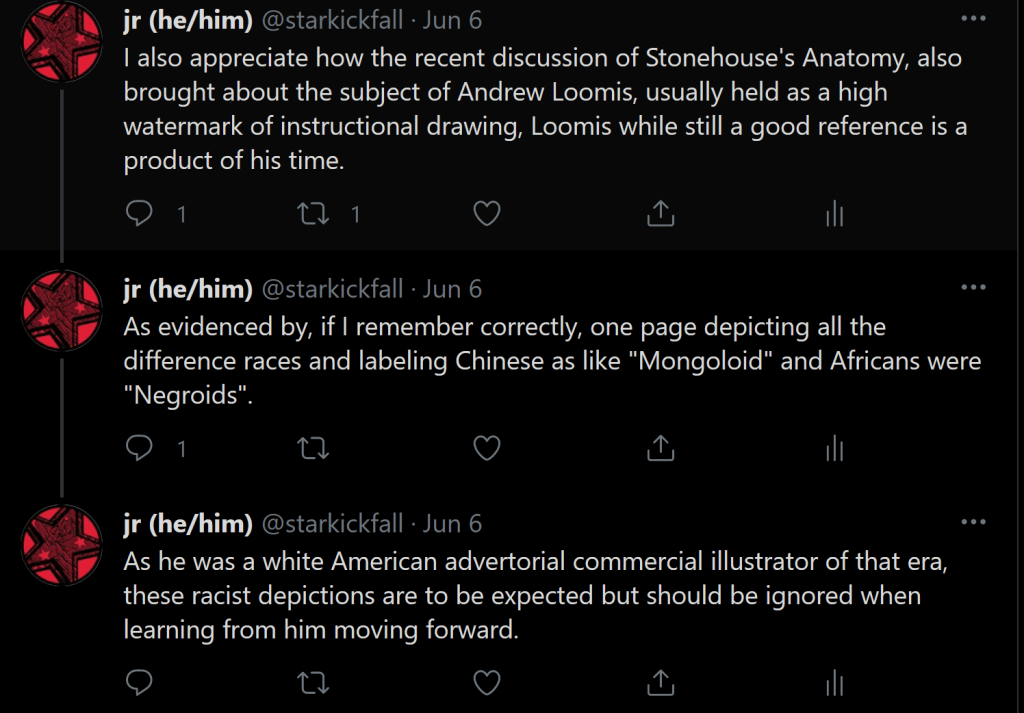Open the Jun 6 timestamp of the last tweet

pyautogui.click(x=452, y=523)
